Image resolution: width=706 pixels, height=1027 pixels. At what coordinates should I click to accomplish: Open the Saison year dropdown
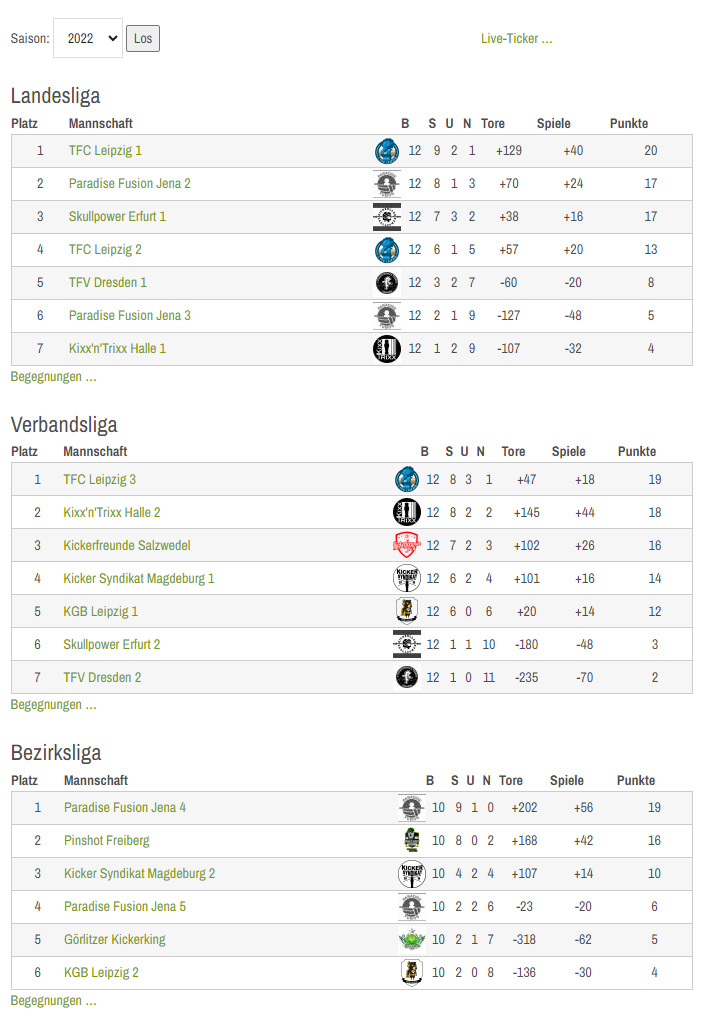87,38
